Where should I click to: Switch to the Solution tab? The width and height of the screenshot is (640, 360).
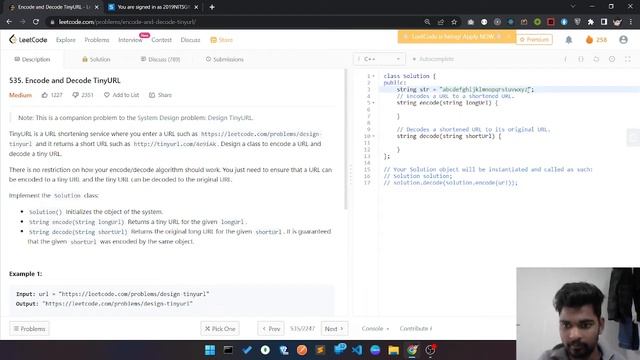click(x=96, y=59)
